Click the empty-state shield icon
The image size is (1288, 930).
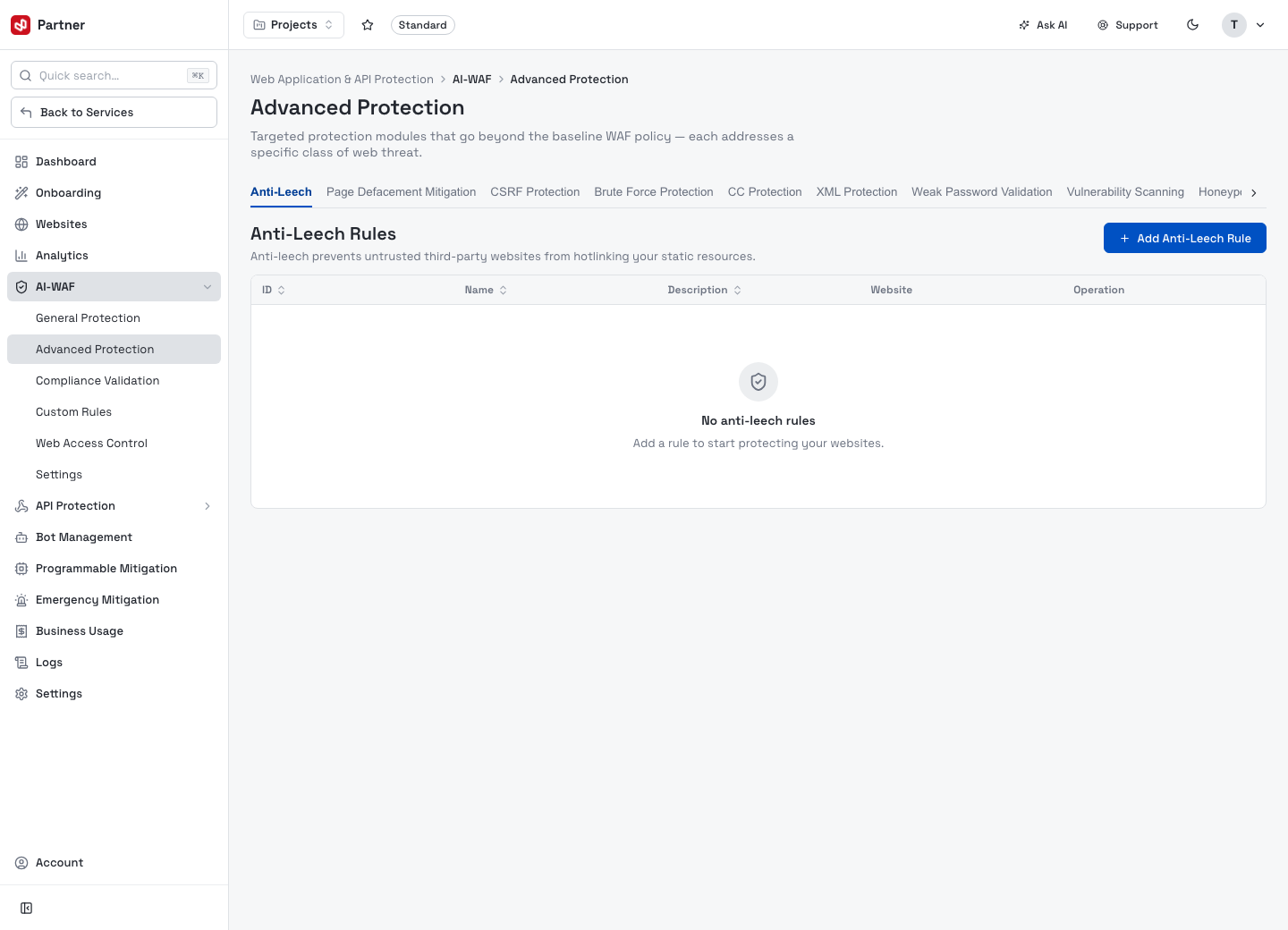coord(758,382)
